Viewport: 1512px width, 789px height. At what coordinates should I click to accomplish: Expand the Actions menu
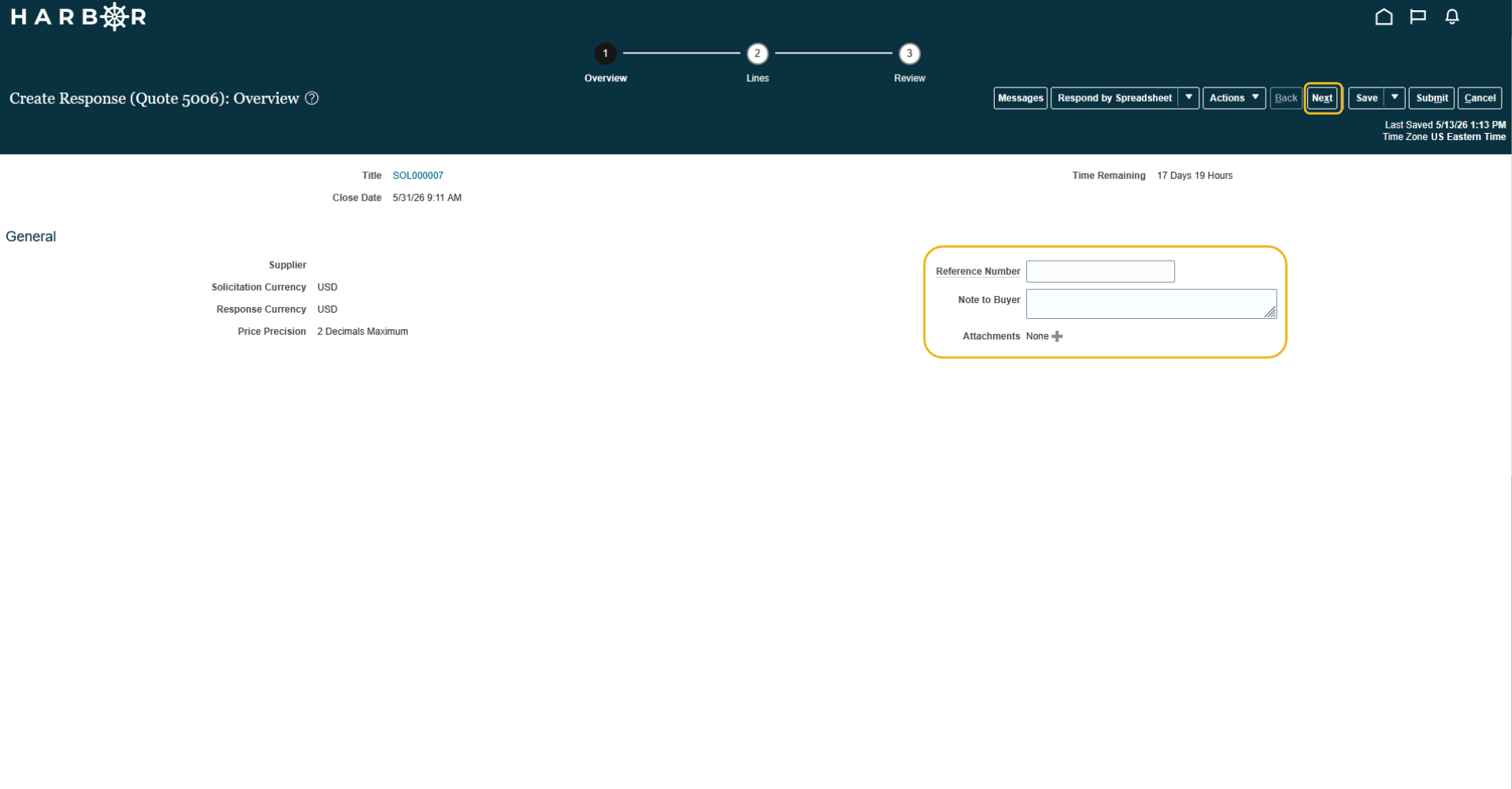click(1233, 98)
